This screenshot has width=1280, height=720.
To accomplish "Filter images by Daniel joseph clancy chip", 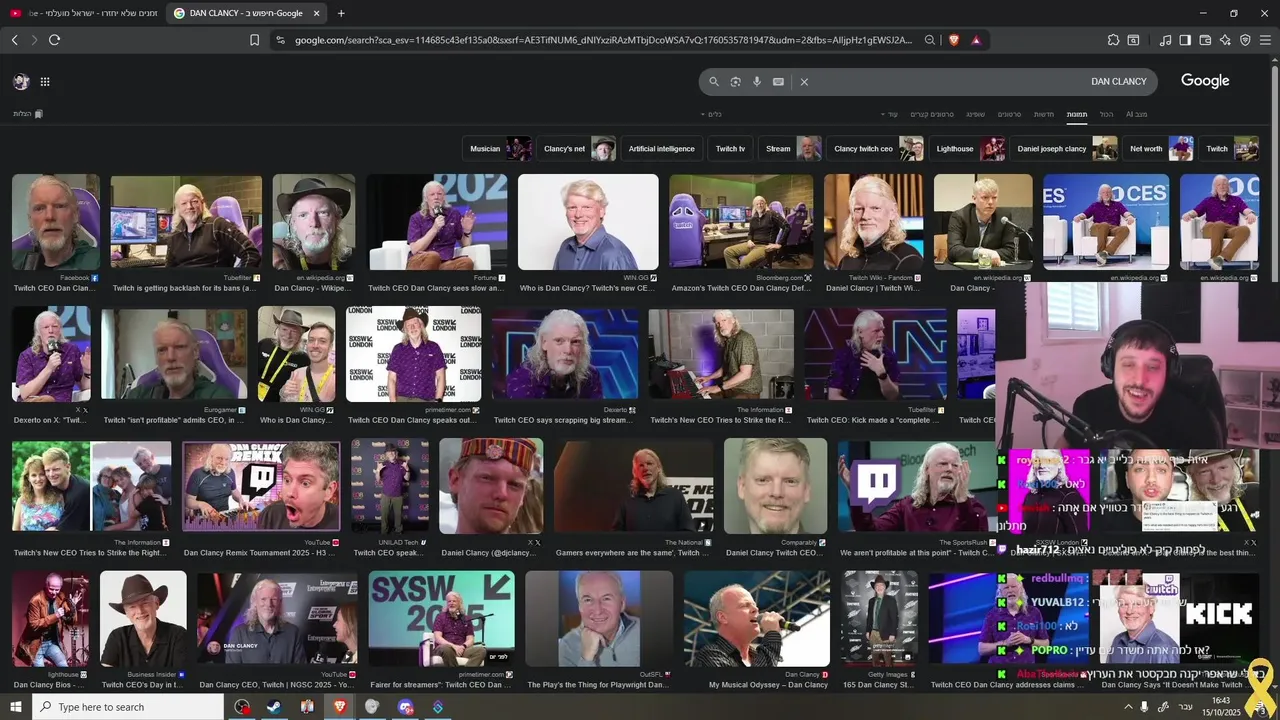I will pos(1065,149).
